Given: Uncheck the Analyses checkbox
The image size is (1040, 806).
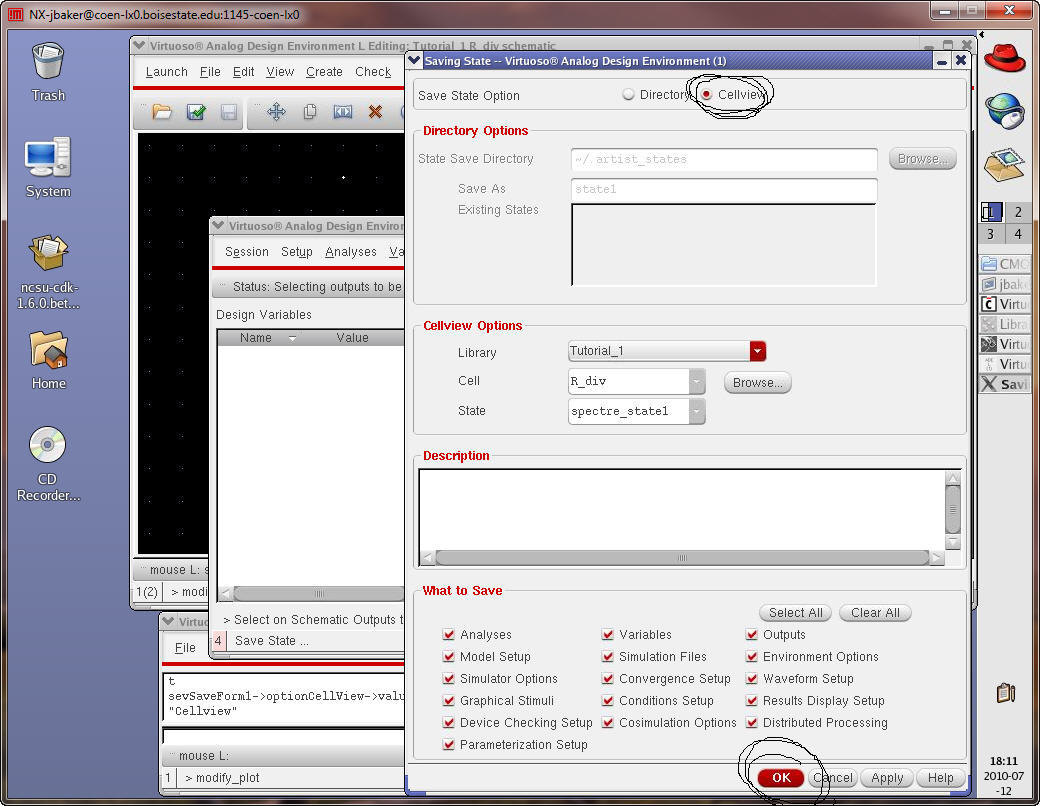Looking at the screenshot, I should (x=449, y=635).
